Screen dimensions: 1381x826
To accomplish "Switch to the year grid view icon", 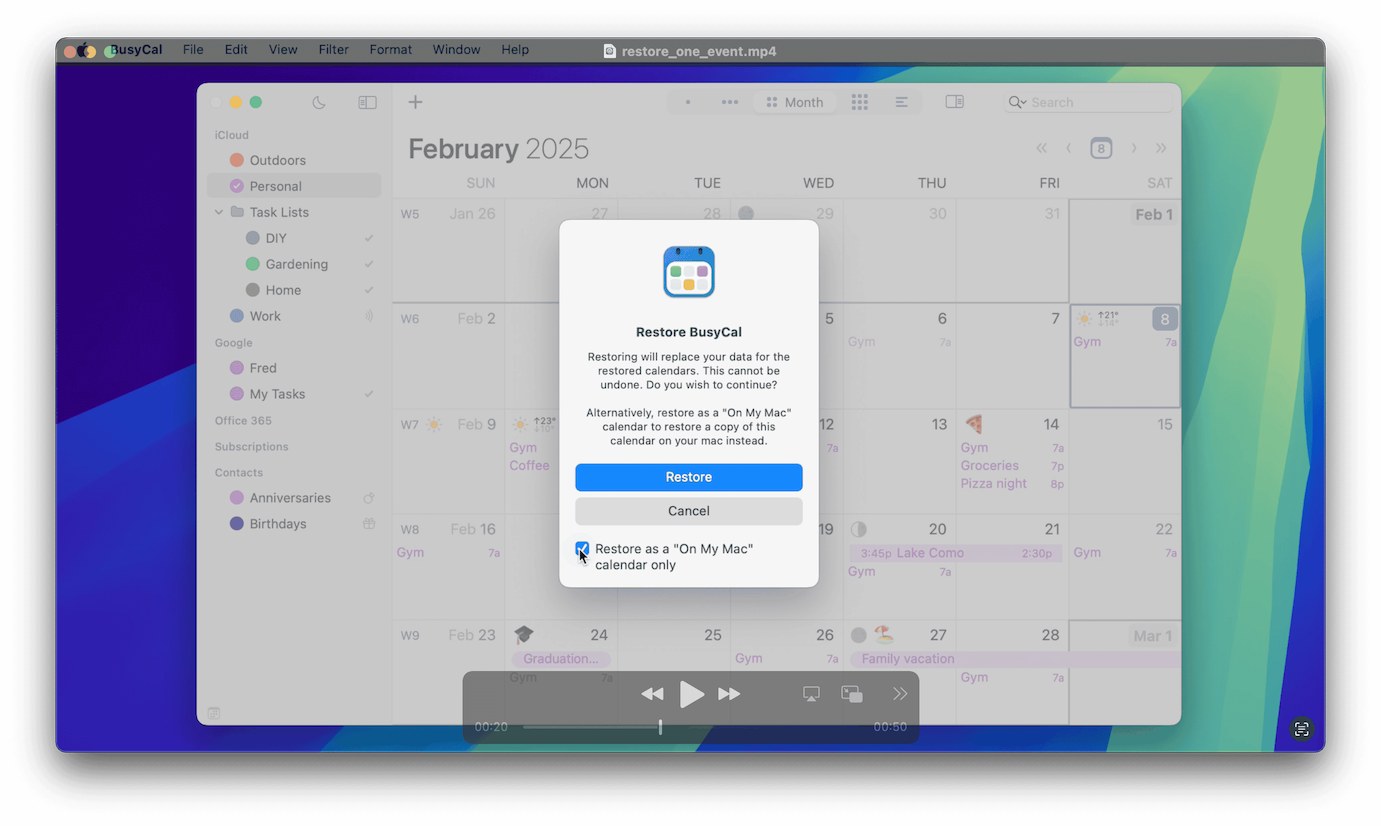I will click(x=859, y=102).
